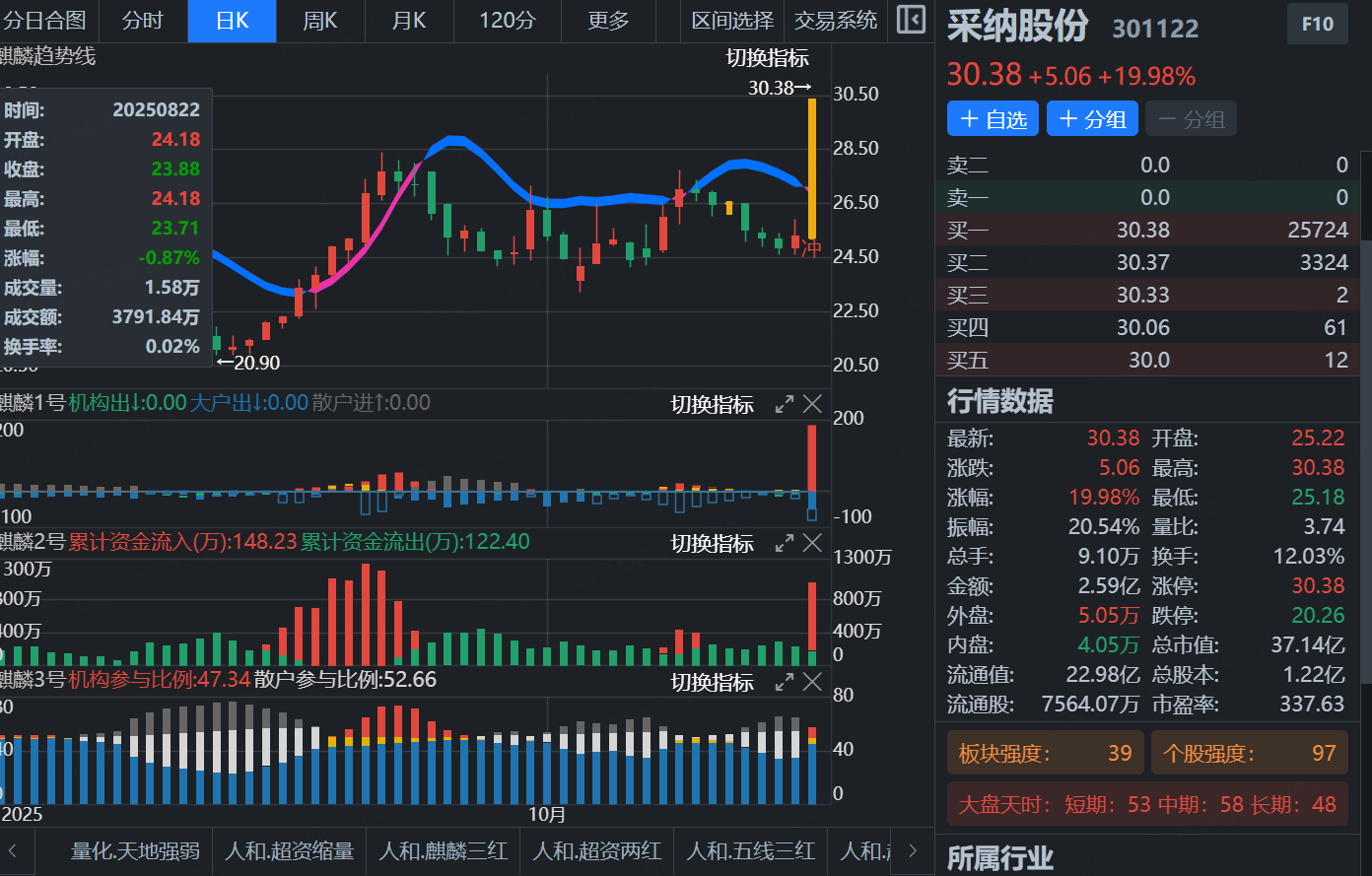Select the 人和.麒麟三红 strategy tab
1372x876 pixels.
coord(443,850)
